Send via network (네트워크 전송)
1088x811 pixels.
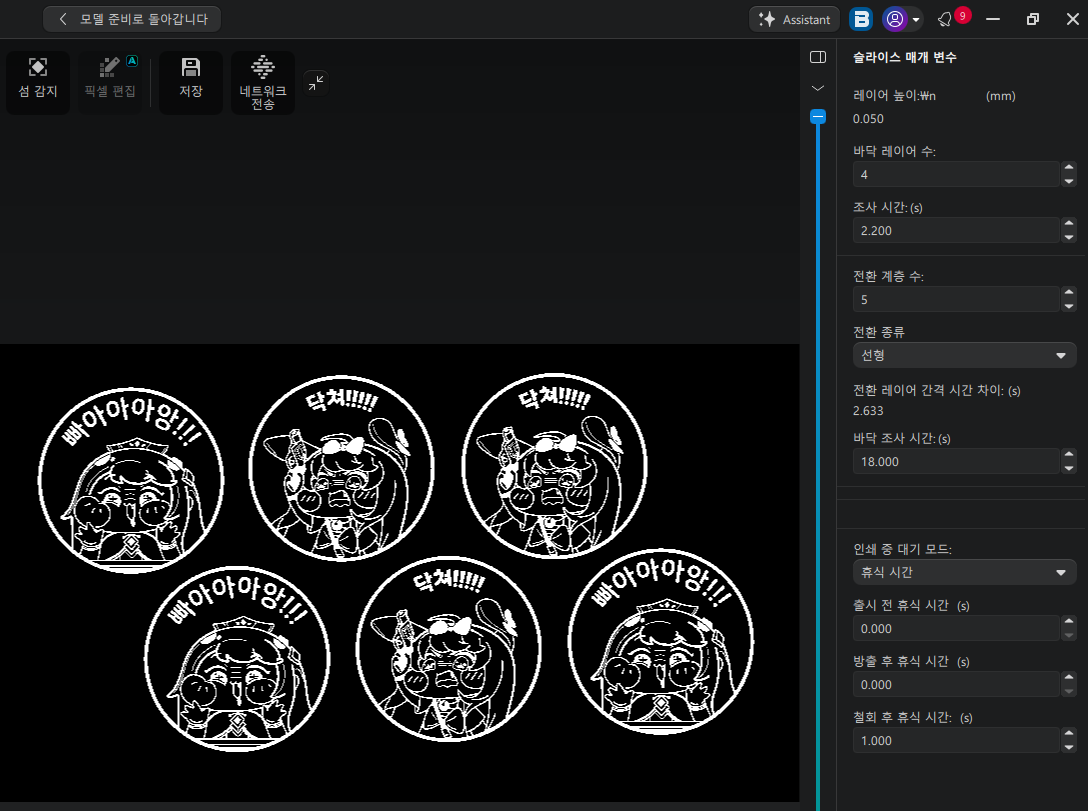263,82
